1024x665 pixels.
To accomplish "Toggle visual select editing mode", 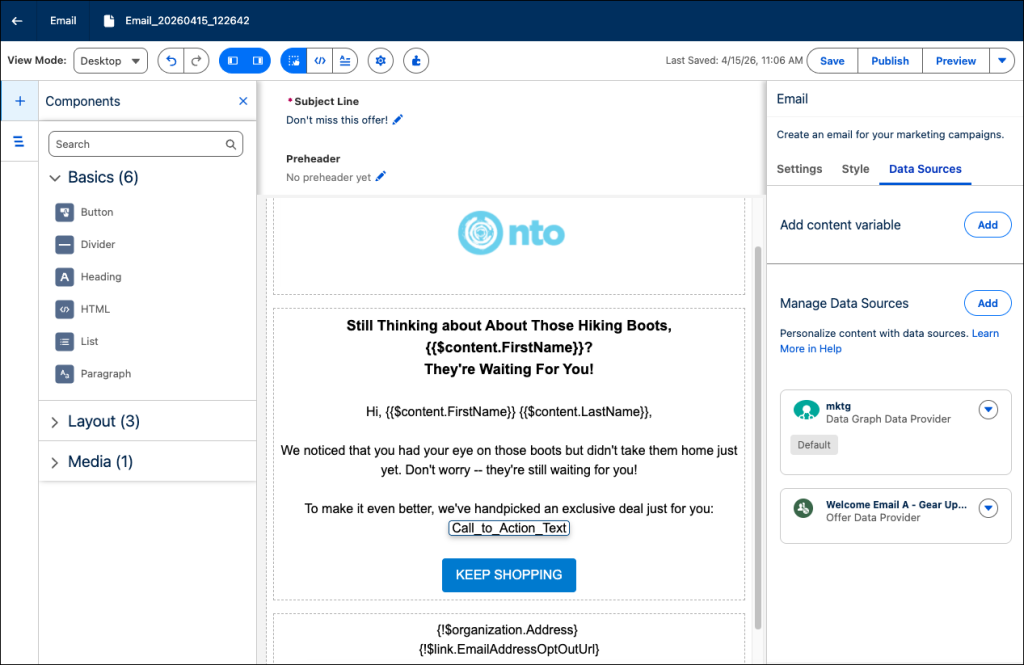I will point(294,61).
